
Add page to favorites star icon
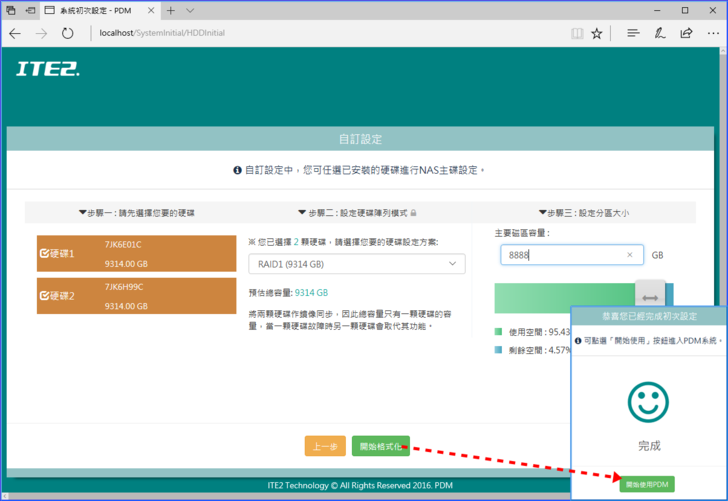coord(597,33)
